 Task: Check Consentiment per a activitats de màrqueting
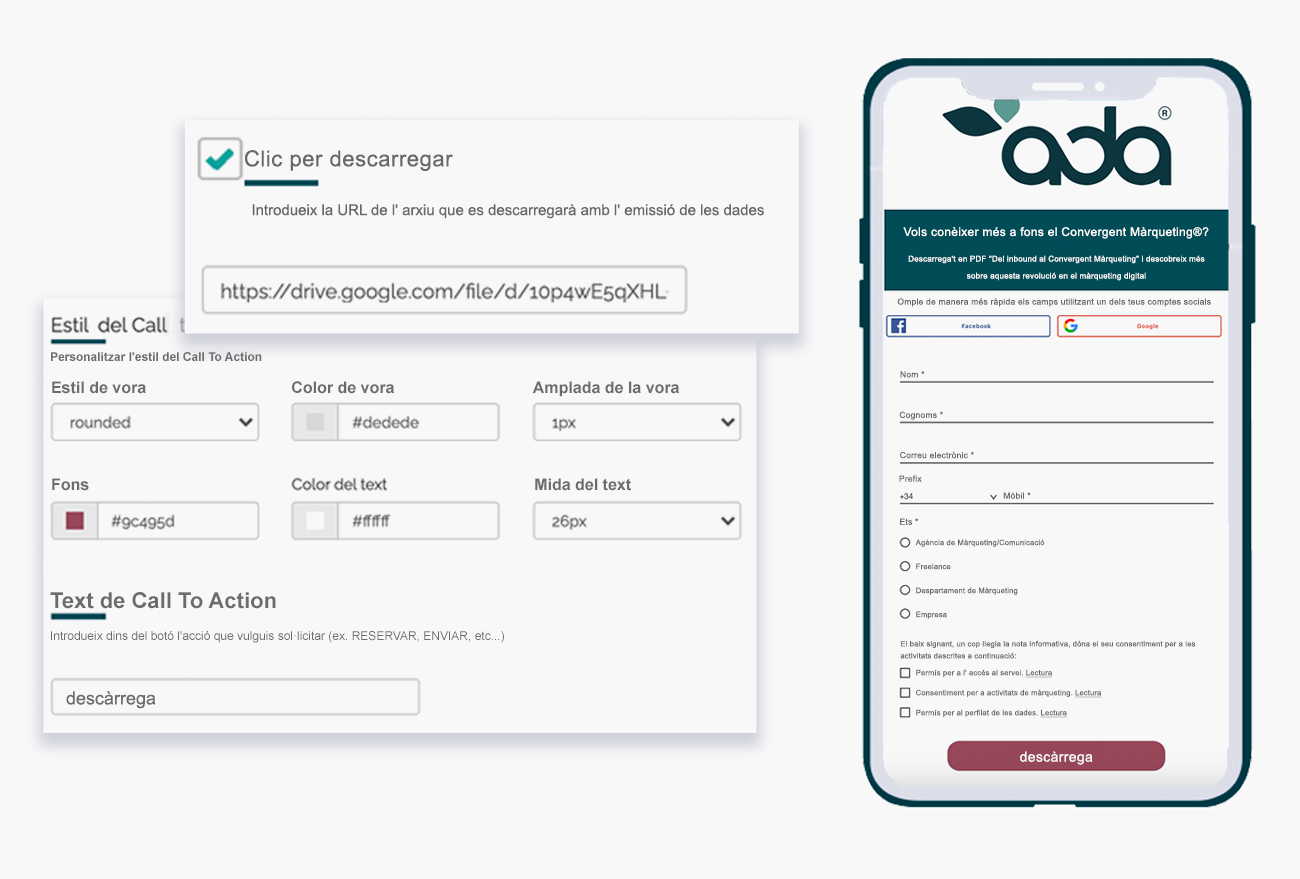(x=905, y=692)
